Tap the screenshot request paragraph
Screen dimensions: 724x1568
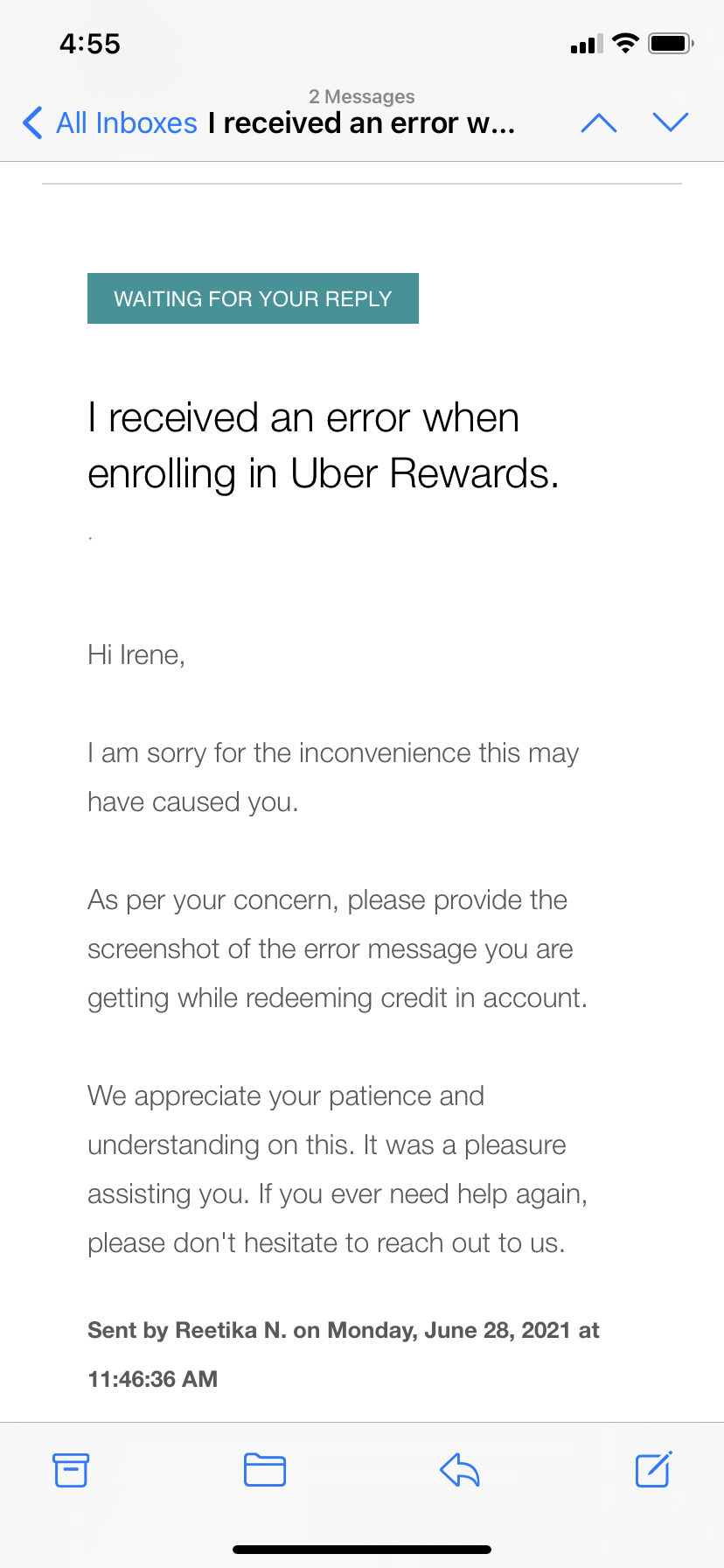coord(337,948)
